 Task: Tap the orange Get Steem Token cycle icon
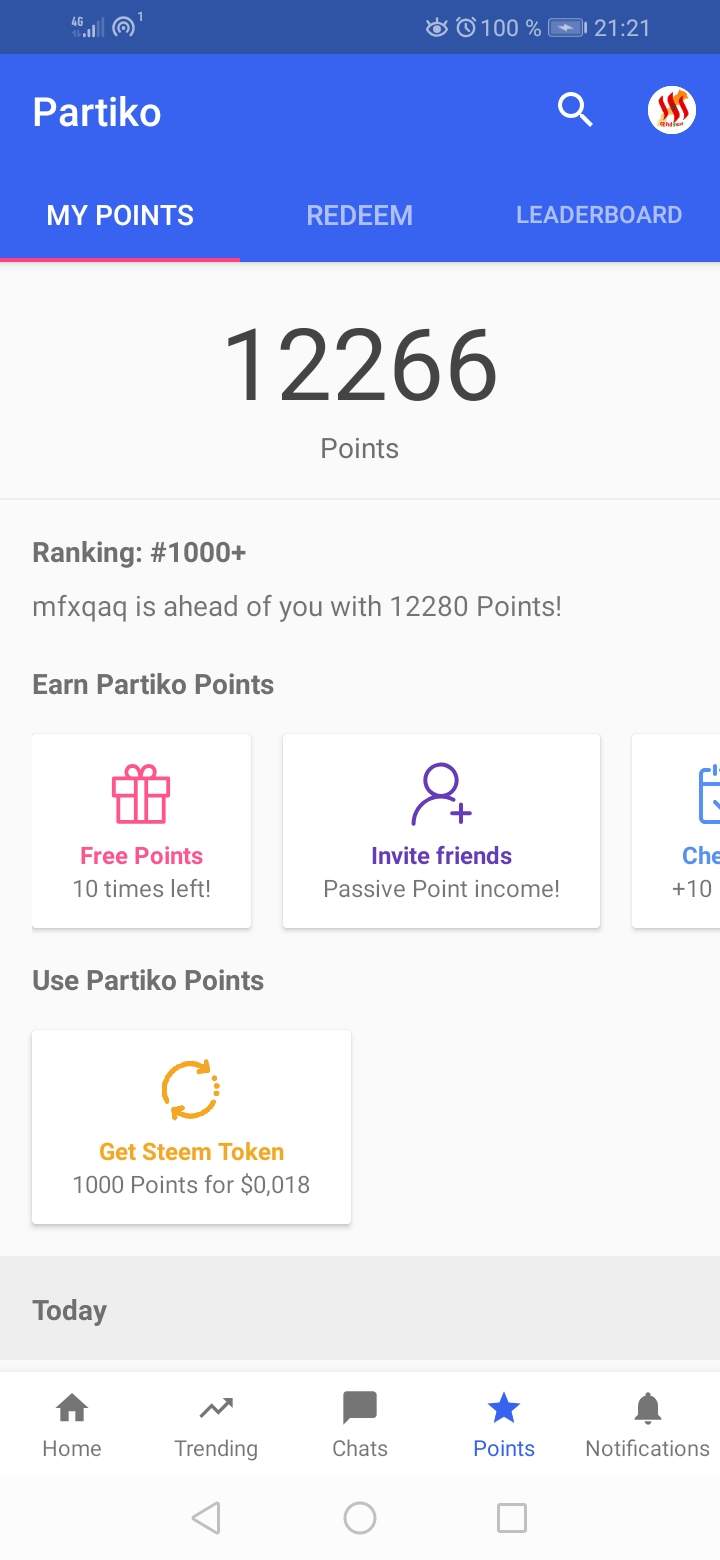(x=191, y=1090)
